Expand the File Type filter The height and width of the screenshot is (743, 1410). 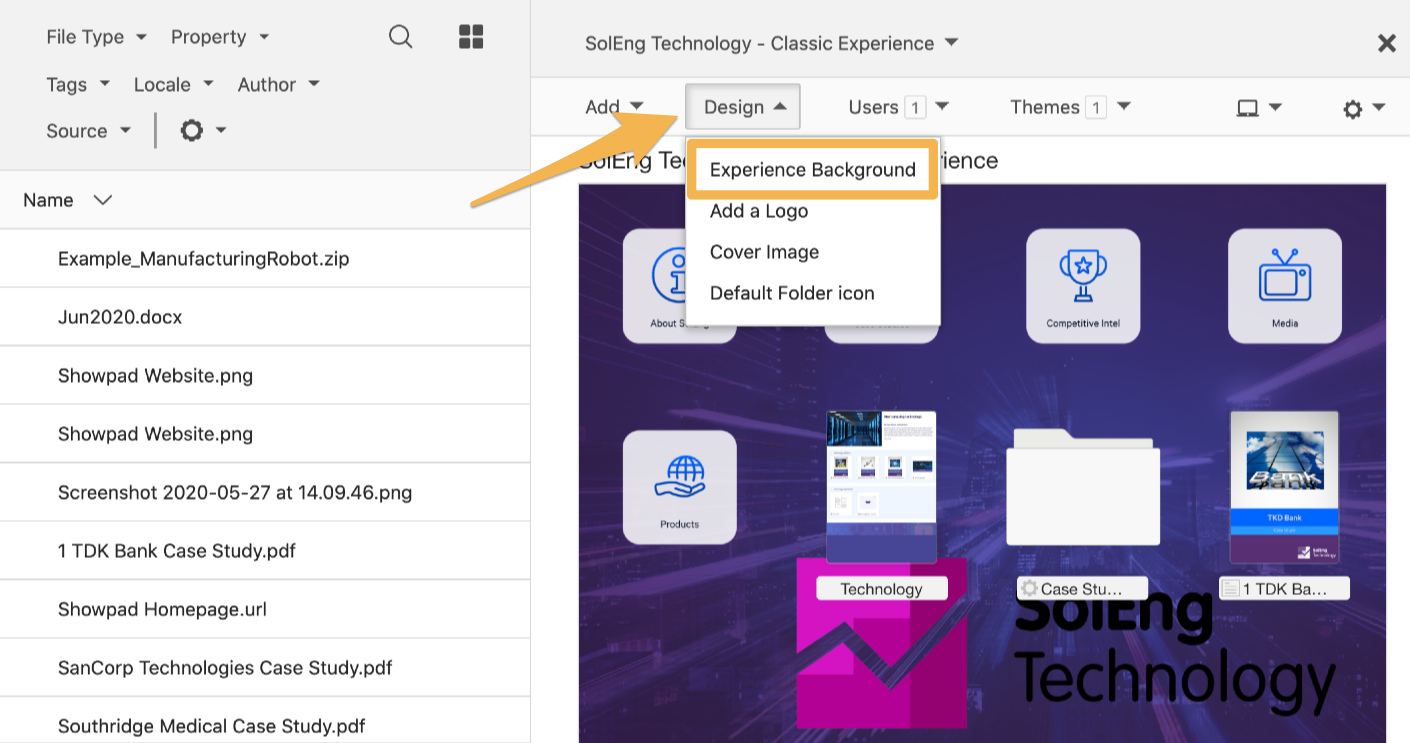click(x=96, y=37)
